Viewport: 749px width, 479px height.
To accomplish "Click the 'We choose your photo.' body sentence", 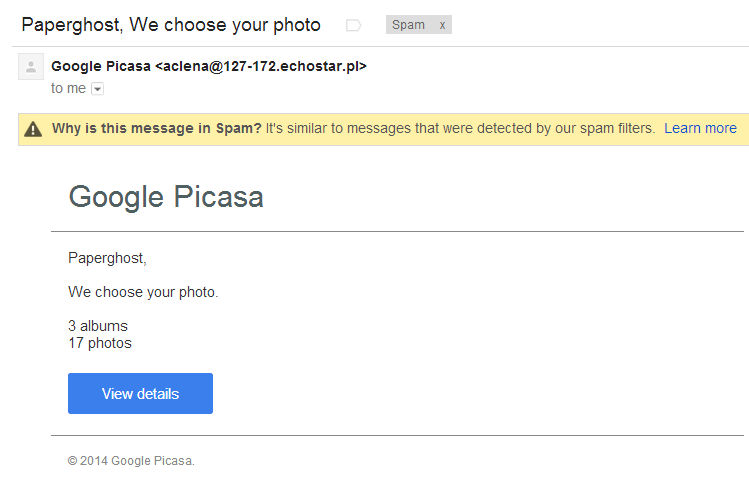I will [x=142, y=292].
